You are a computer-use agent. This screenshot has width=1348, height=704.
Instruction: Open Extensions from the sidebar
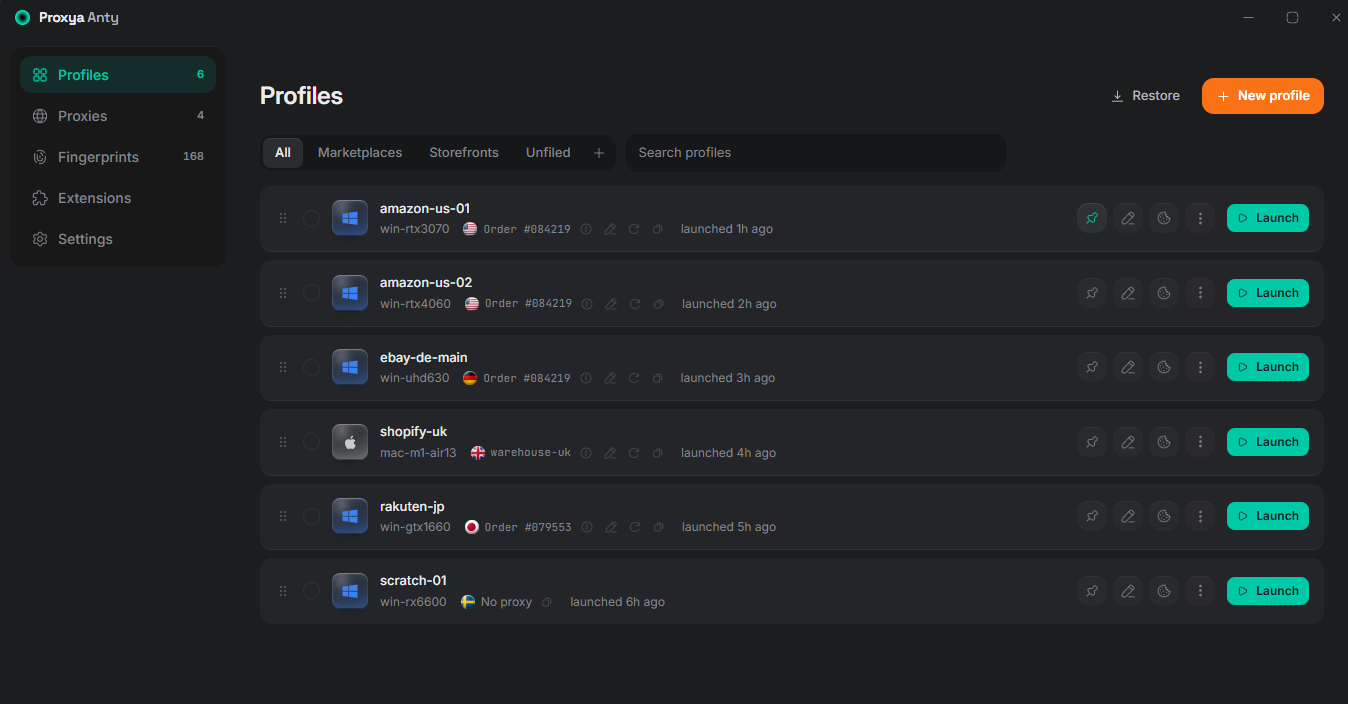[118, 198]
